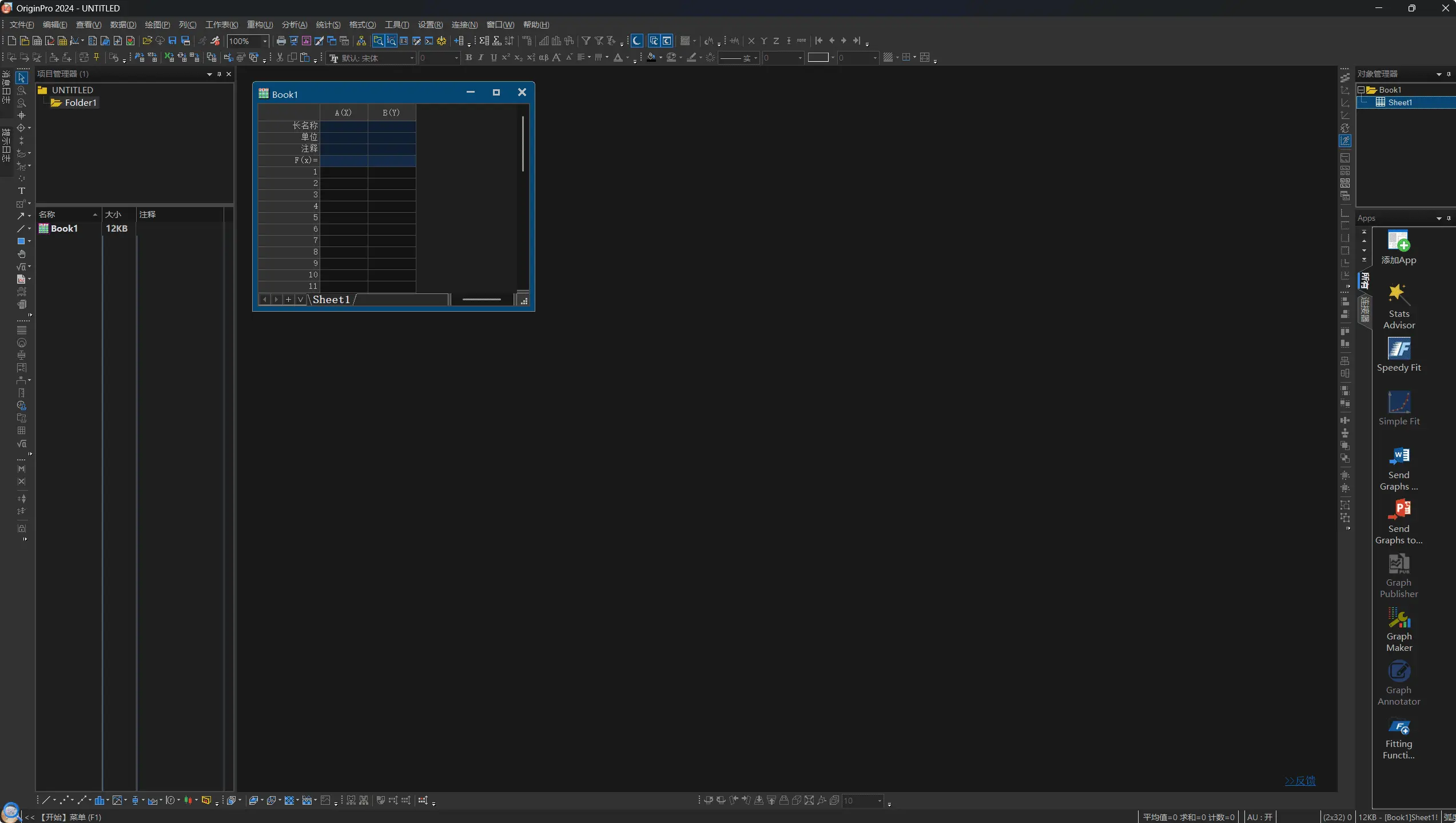The image size is (1456, 823).
Task: Open the 绘图(P) menu
Action: pos(157,25)
